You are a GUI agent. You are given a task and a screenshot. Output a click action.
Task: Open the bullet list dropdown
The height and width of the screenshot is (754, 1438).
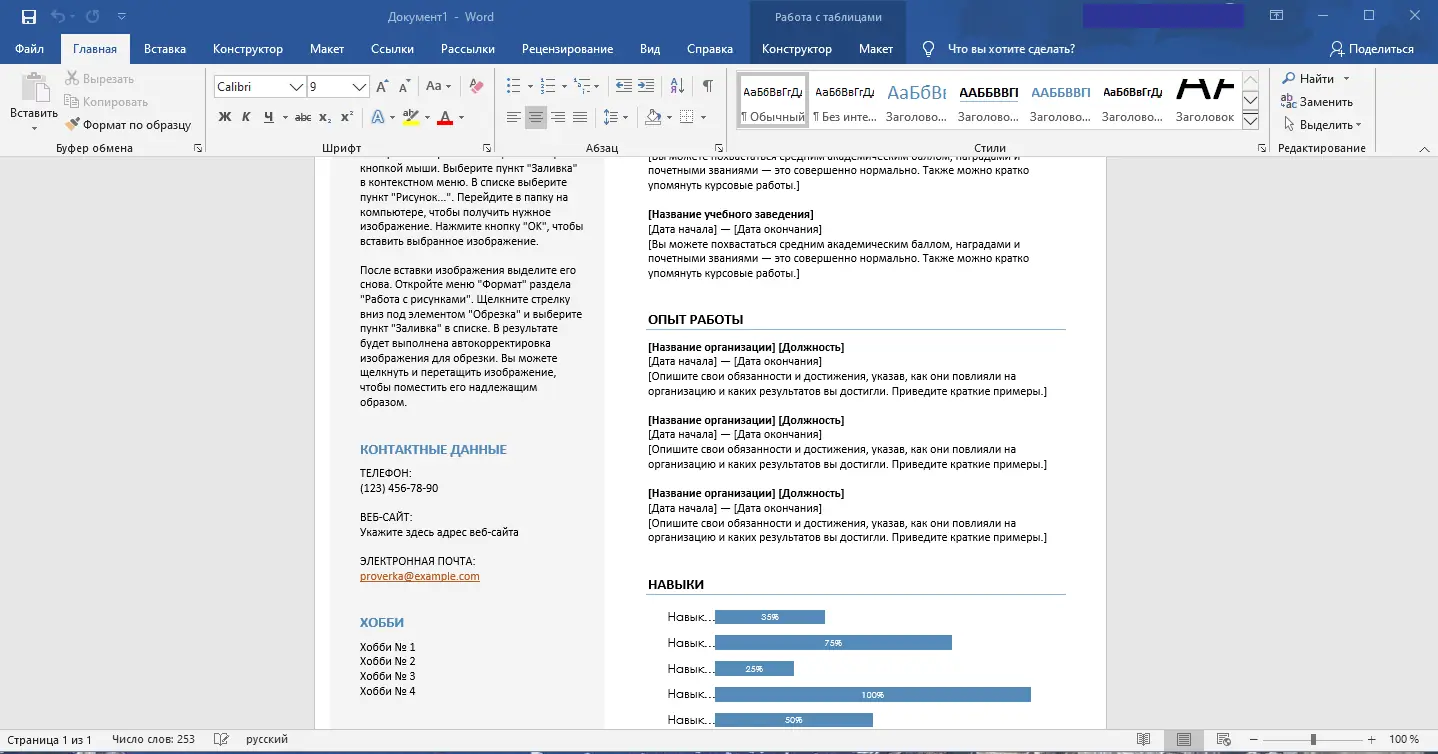coord(530,86)
